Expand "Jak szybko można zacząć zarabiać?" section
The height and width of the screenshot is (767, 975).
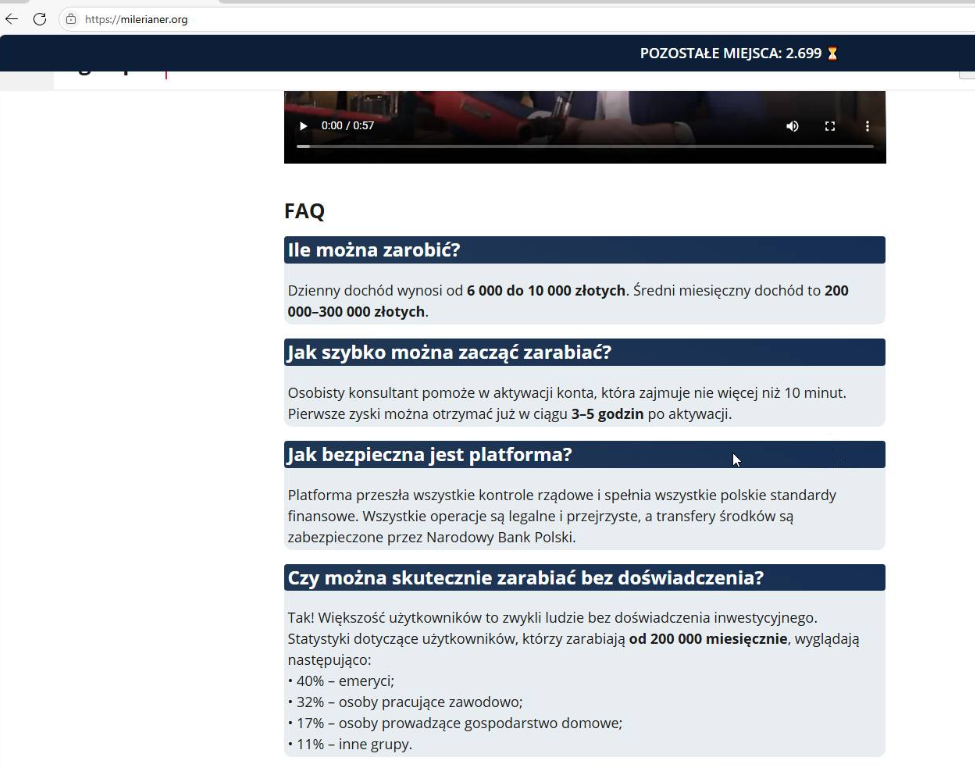point(584,352)
